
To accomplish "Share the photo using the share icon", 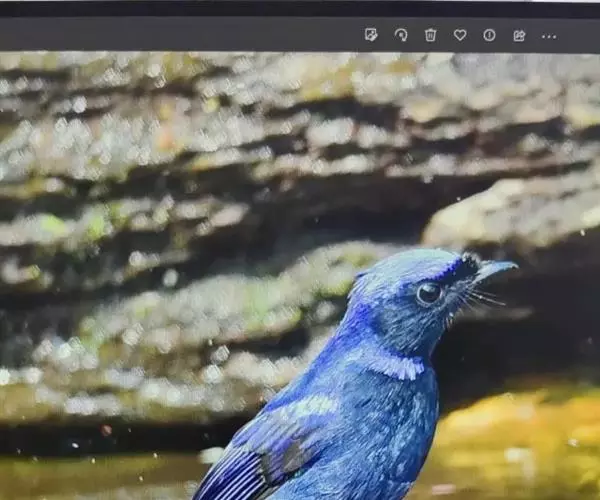I will click(519, 35).
